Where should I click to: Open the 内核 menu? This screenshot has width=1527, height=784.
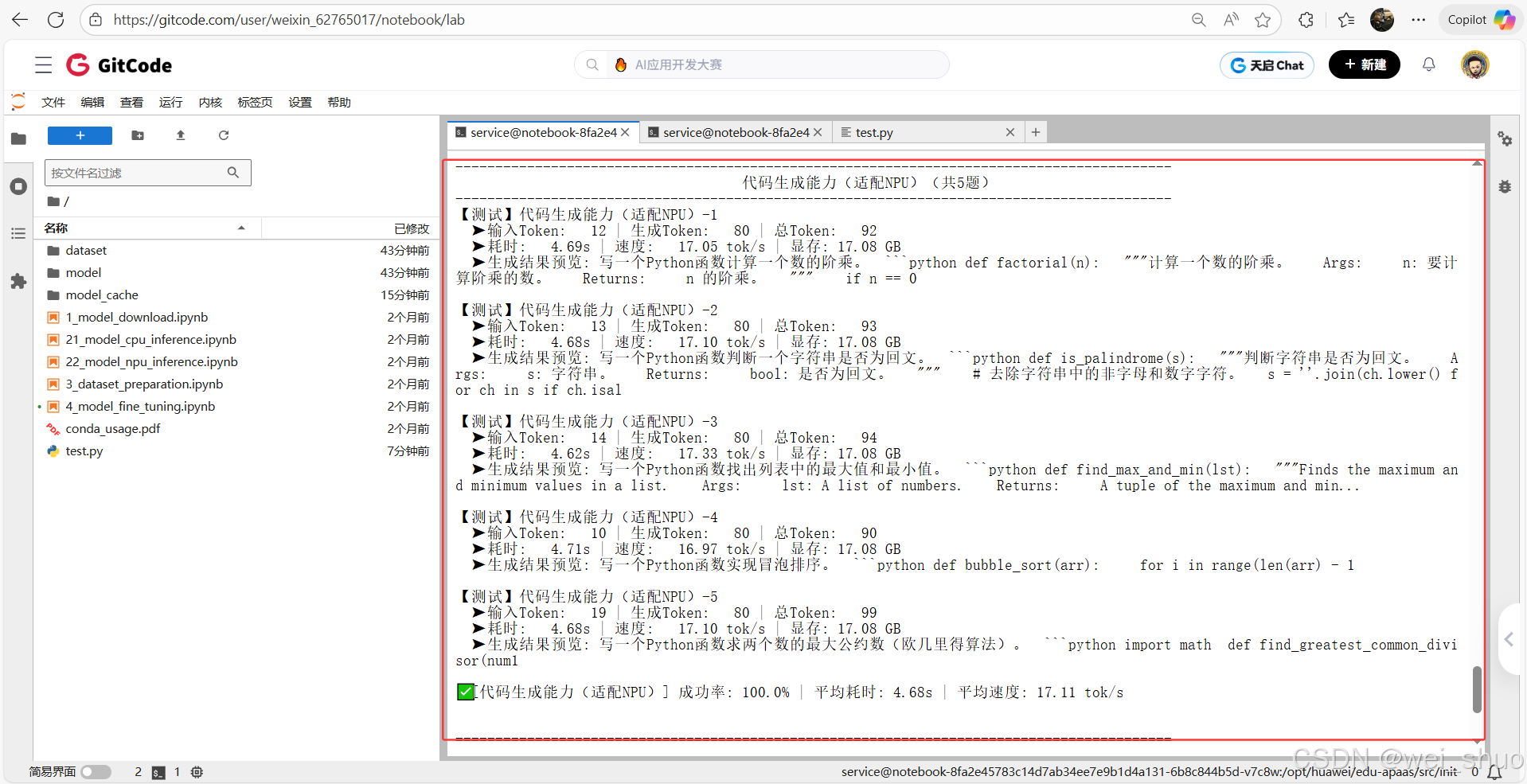(x=210, y=102)
